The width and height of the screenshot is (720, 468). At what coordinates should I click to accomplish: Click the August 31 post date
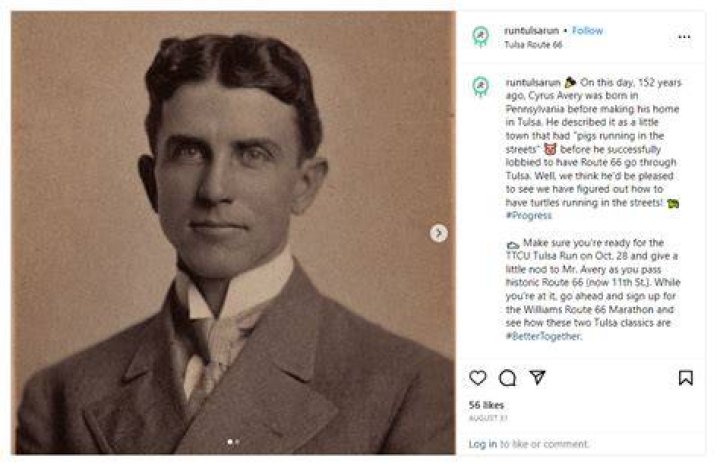click(x=488, y=418)
